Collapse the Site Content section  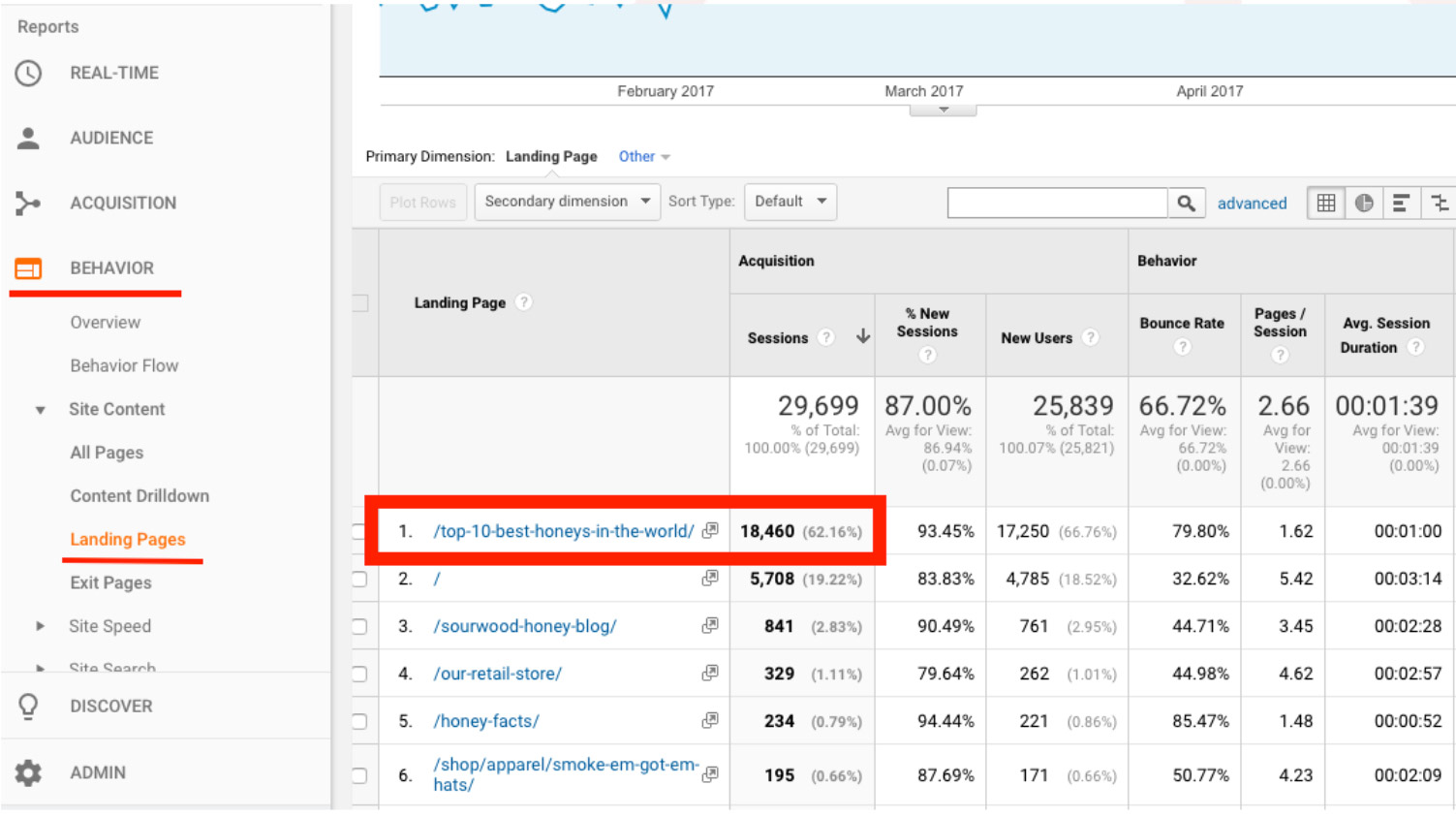point(40,410)
